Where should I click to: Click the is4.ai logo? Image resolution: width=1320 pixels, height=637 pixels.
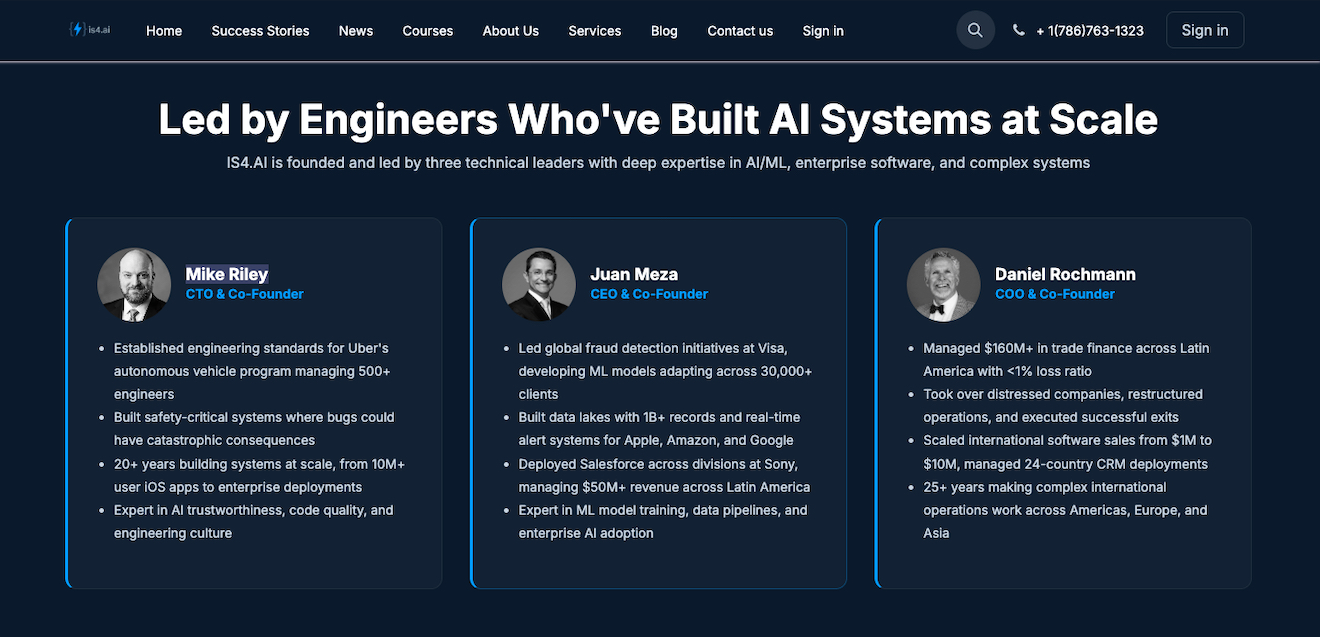(x=90, y=30)
